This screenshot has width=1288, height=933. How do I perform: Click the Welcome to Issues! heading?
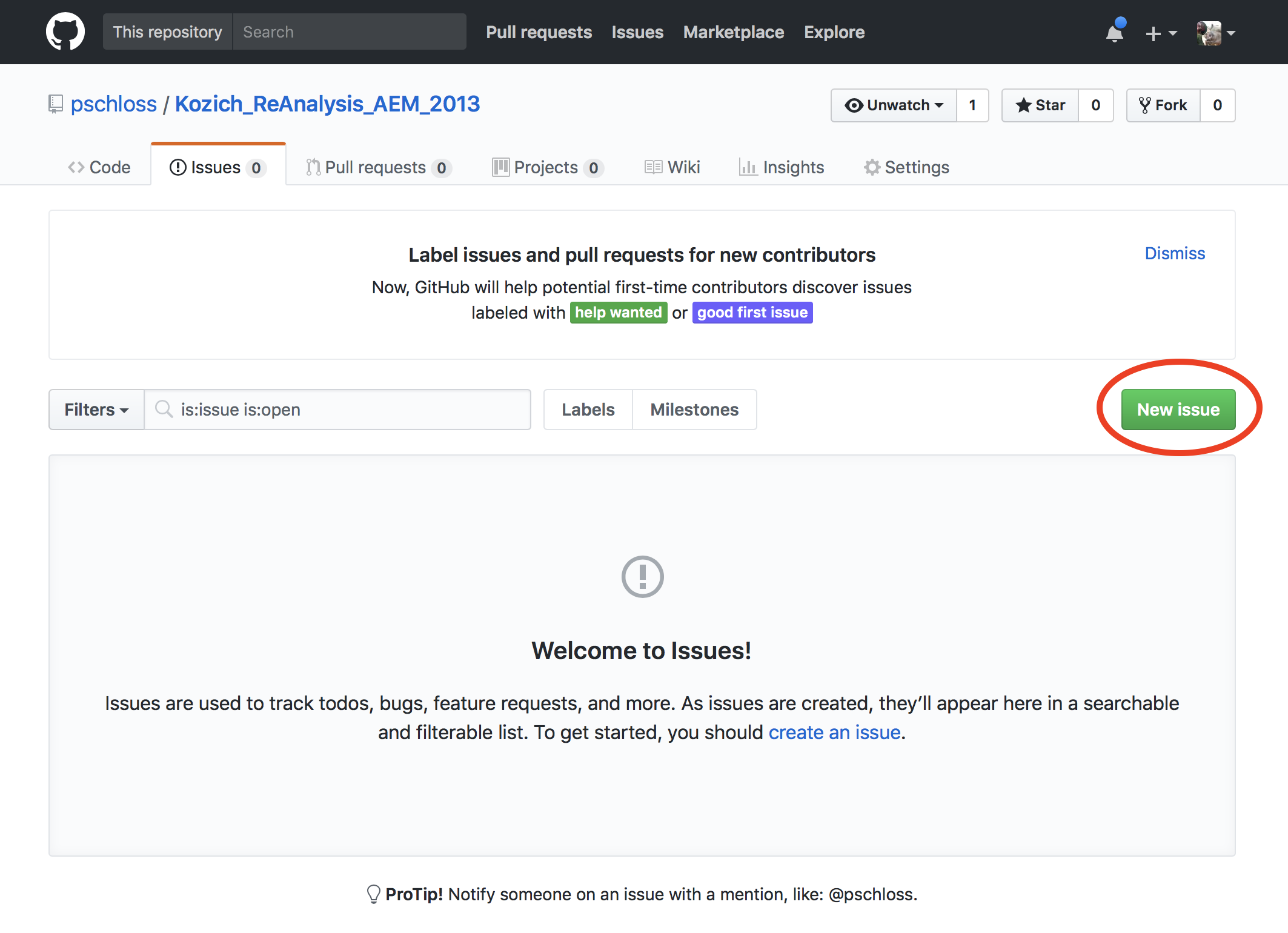[x=642, y=651]
